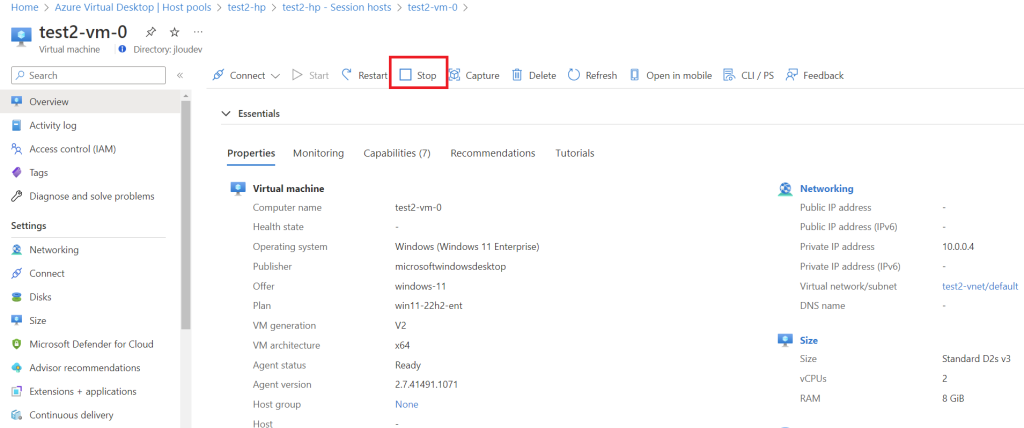
Task: Click the Connect toolbar icon
Action: (219, 75)
